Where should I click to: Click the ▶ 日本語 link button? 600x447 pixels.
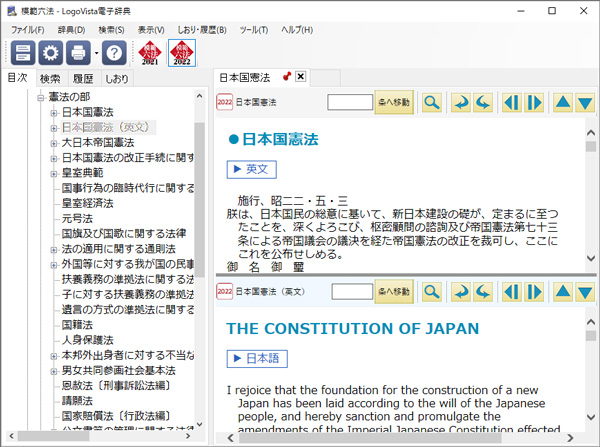[x=257, y=359]
